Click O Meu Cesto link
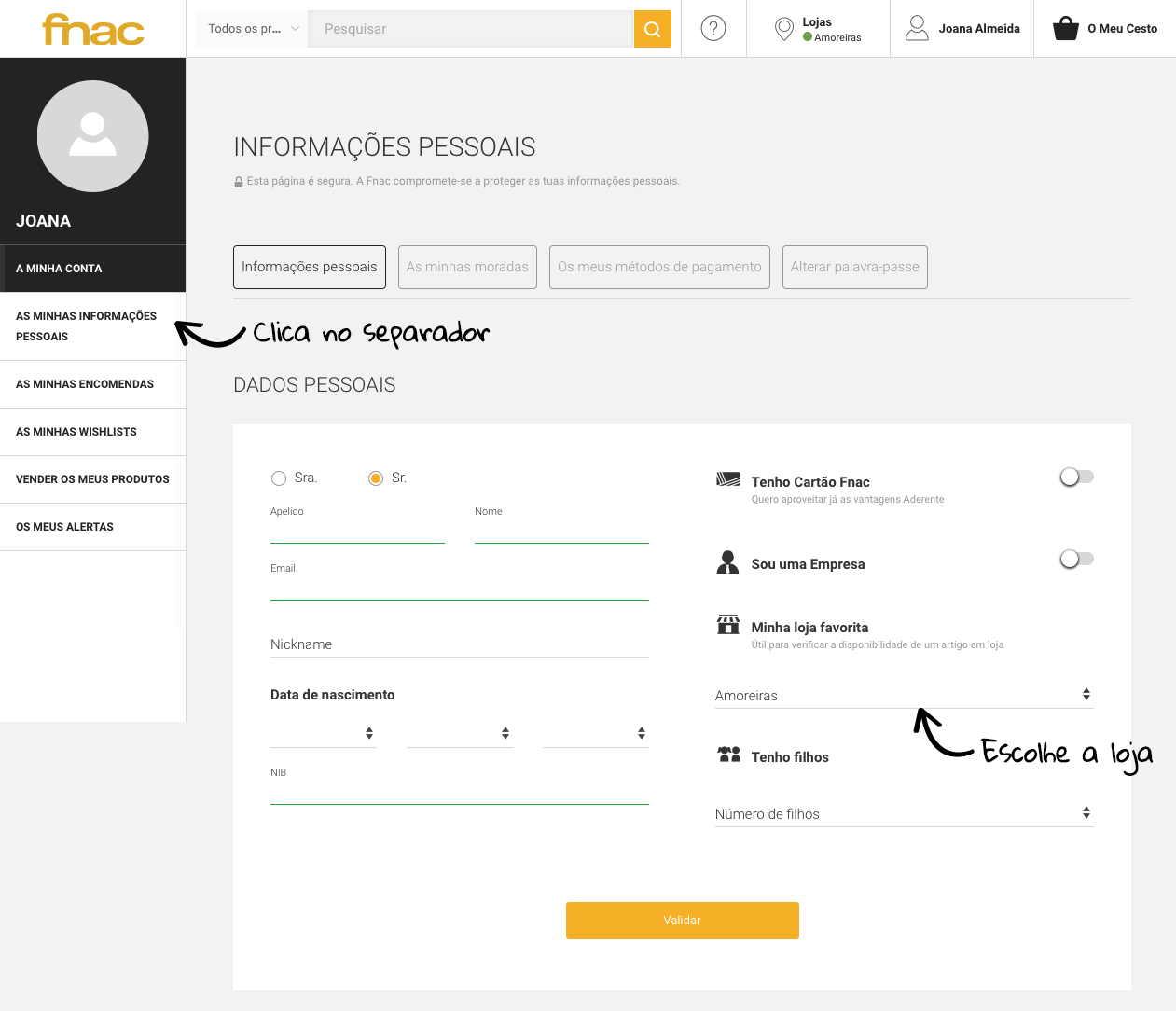The height and width of the screenshot is (1011, 1176). pos(1123,29)
